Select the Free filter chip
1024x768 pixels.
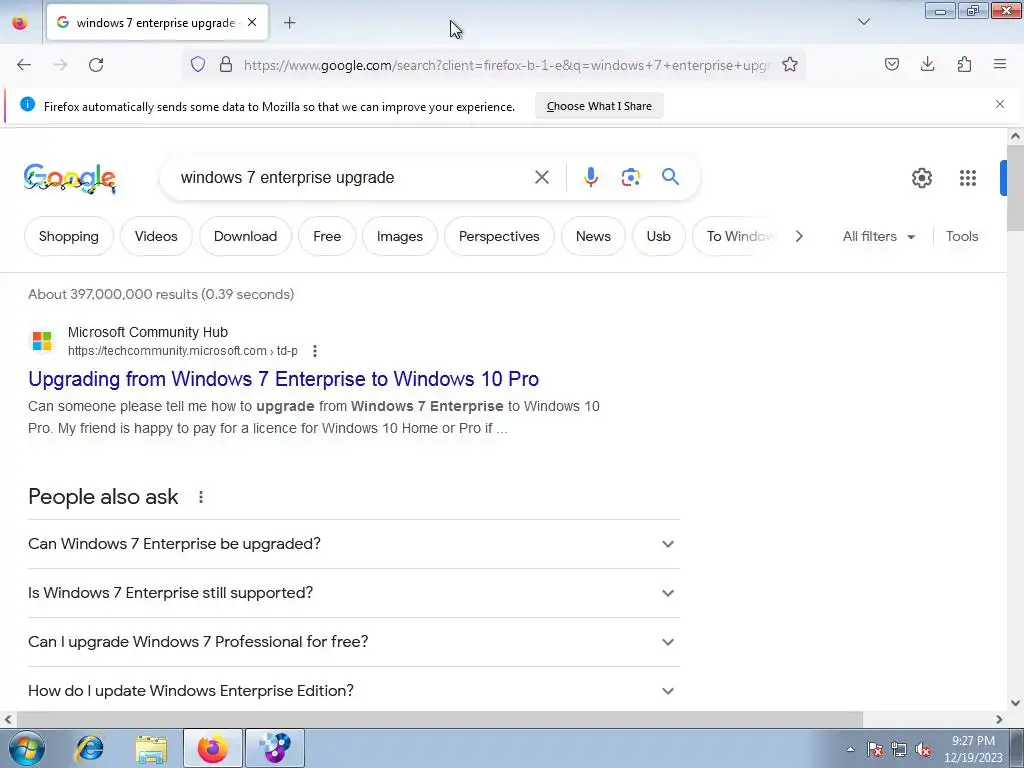point(327,236)
